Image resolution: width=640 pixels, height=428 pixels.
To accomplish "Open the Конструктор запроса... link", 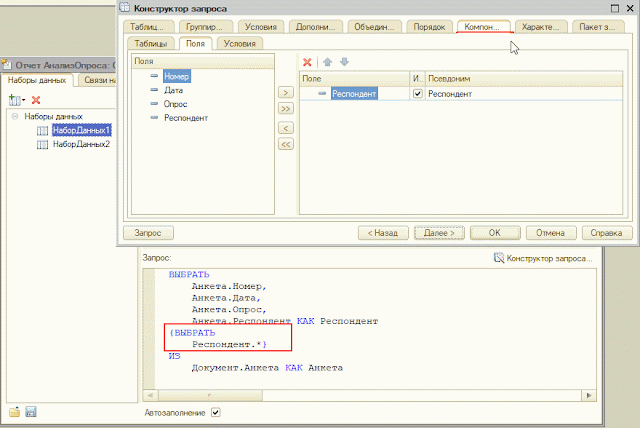I will [547, 258].
